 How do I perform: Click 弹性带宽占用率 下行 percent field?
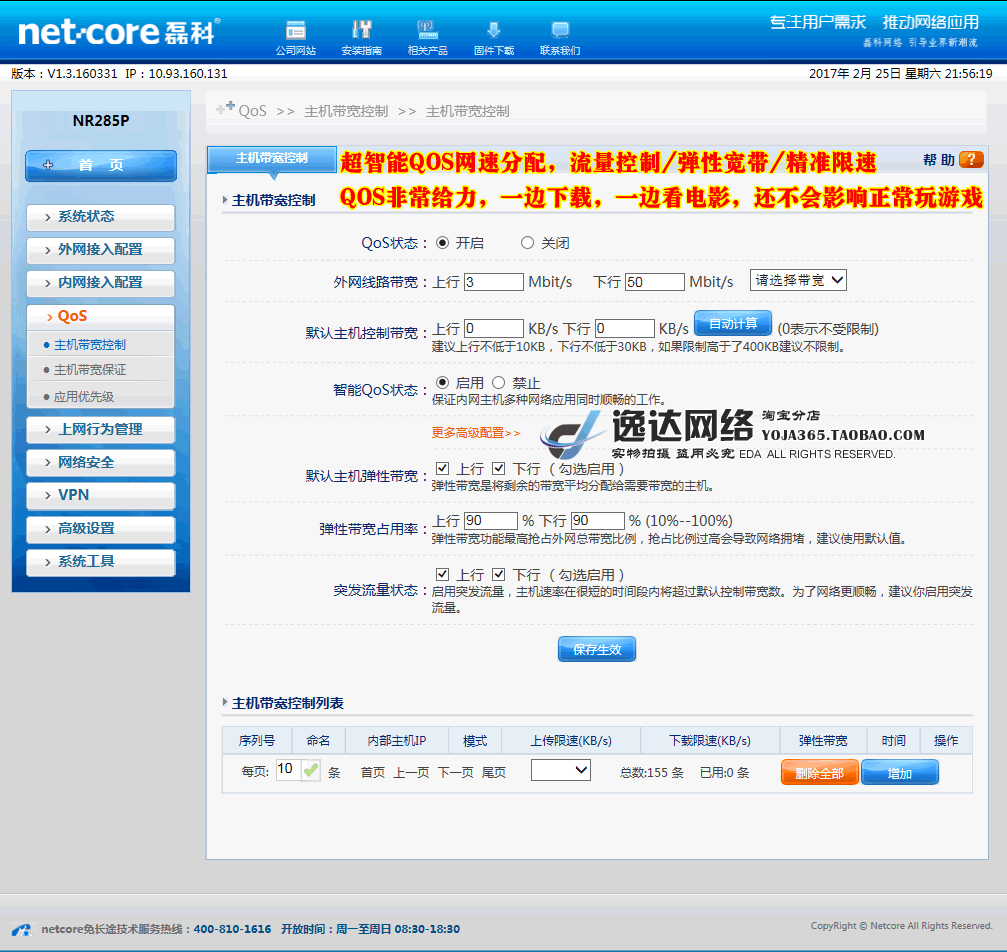[x=597, y=520]
